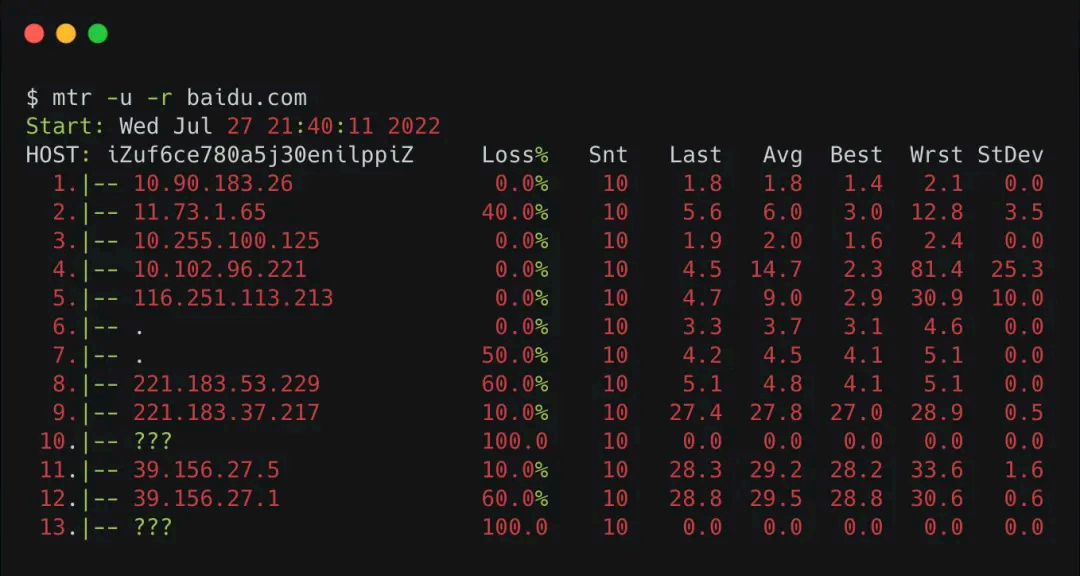Click the mtr -u -r baidu.com command
This screenshot has width=1080, height=576.
(x=179, y=98)
